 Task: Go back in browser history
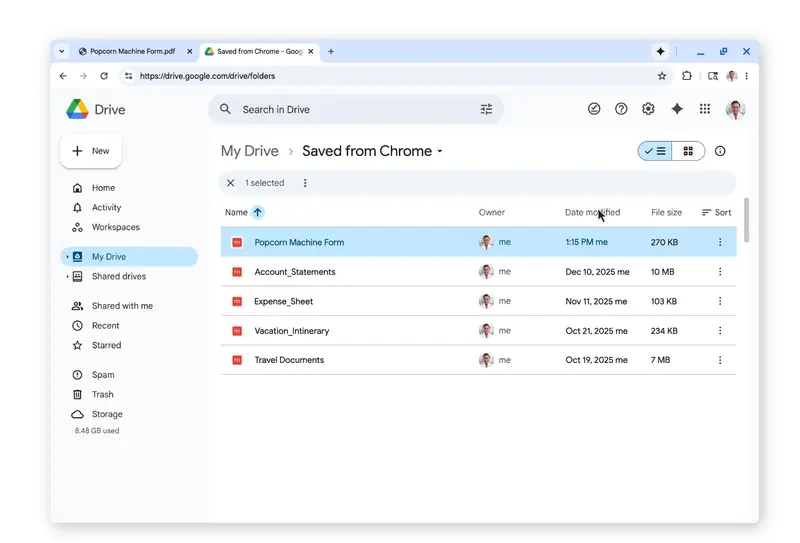click(x=63, y=76)
